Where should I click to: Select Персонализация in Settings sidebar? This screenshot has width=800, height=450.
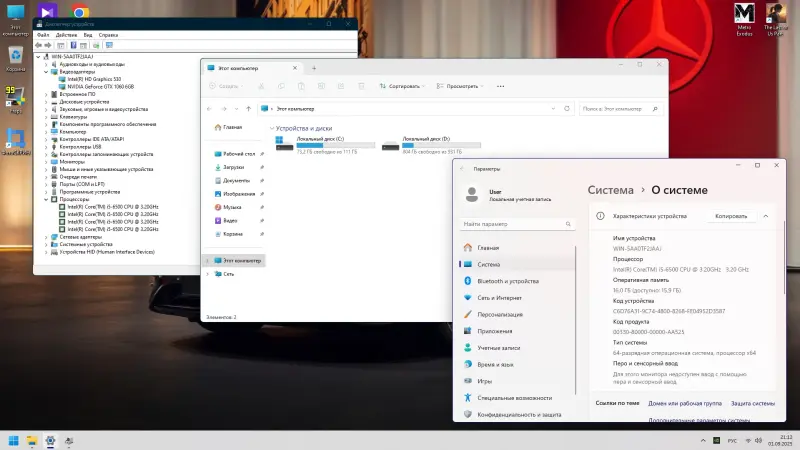[x=517, y=314]
